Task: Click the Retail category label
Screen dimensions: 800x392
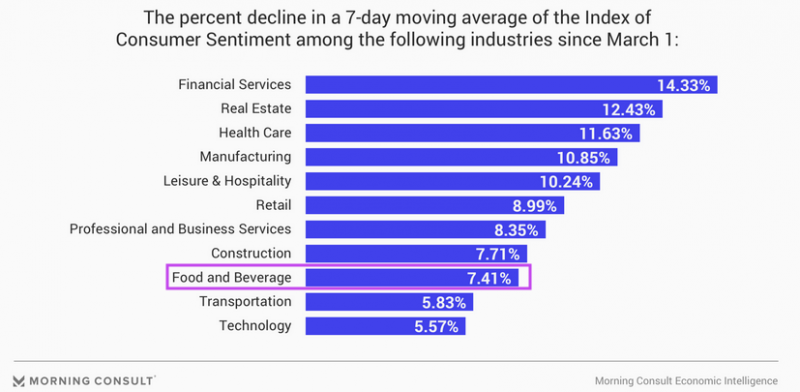Action: pos(274,205)
